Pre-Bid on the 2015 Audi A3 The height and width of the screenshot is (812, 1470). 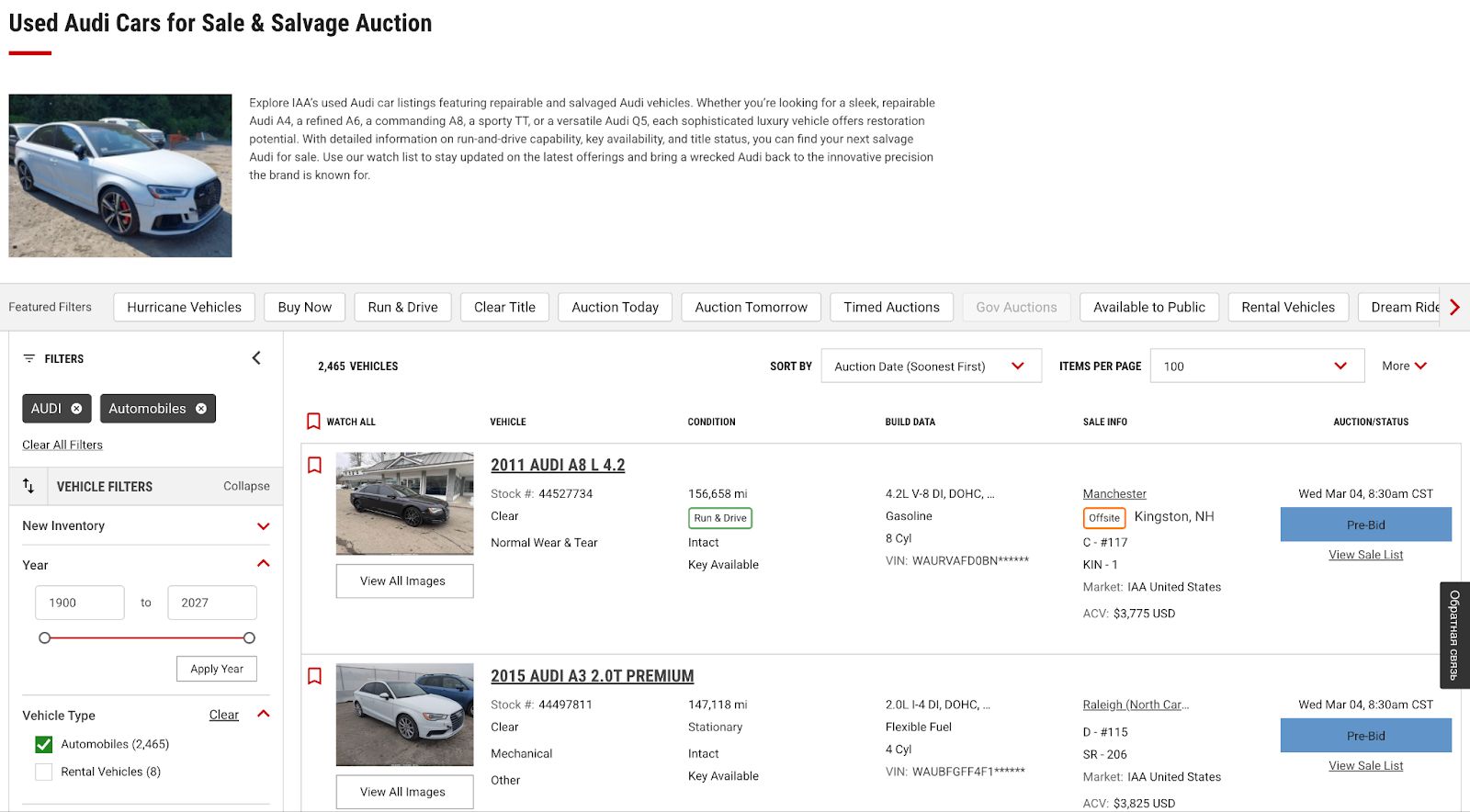point(1366,736)
